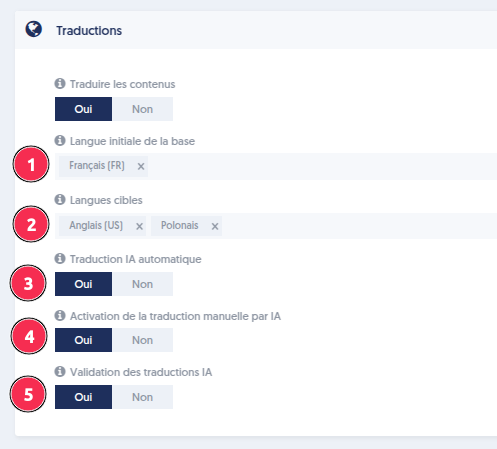This screenshot has height=449, width=497.
Task: Click info icon for Traduction IA automatique
Action: pos(60,258)
